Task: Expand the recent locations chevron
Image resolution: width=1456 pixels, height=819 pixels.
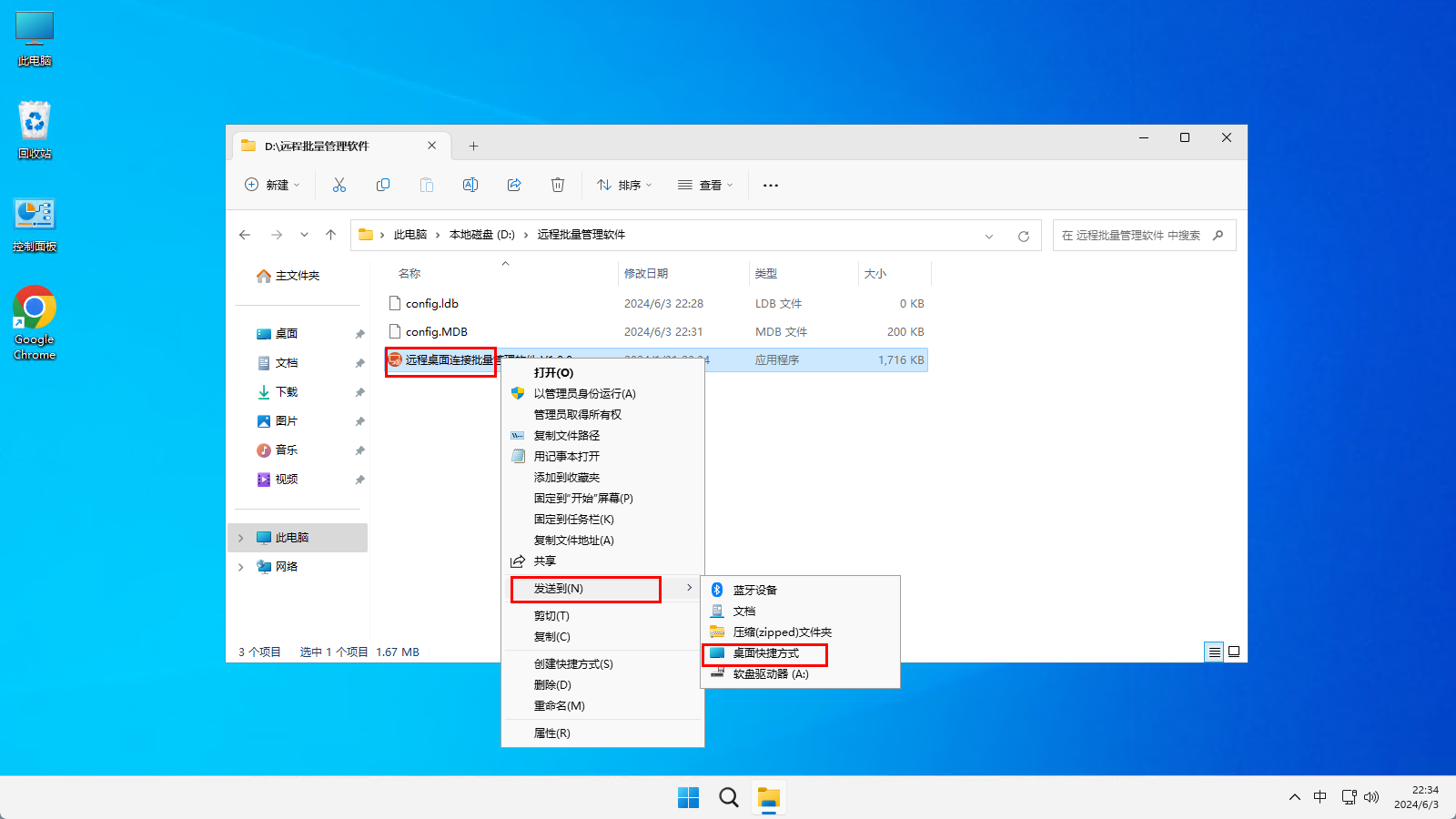Action: (x=304, y=235)
